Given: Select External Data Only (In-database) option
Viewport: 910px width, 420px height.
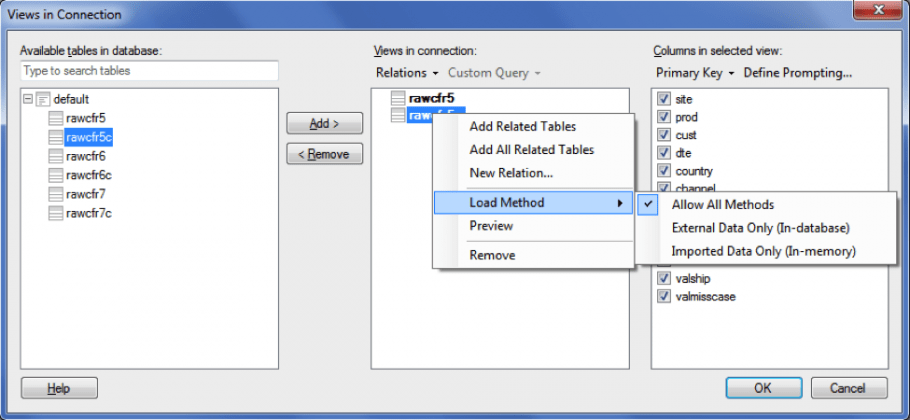Looking at the screenshot, I should pyautogui.click(x=760, y=228).
